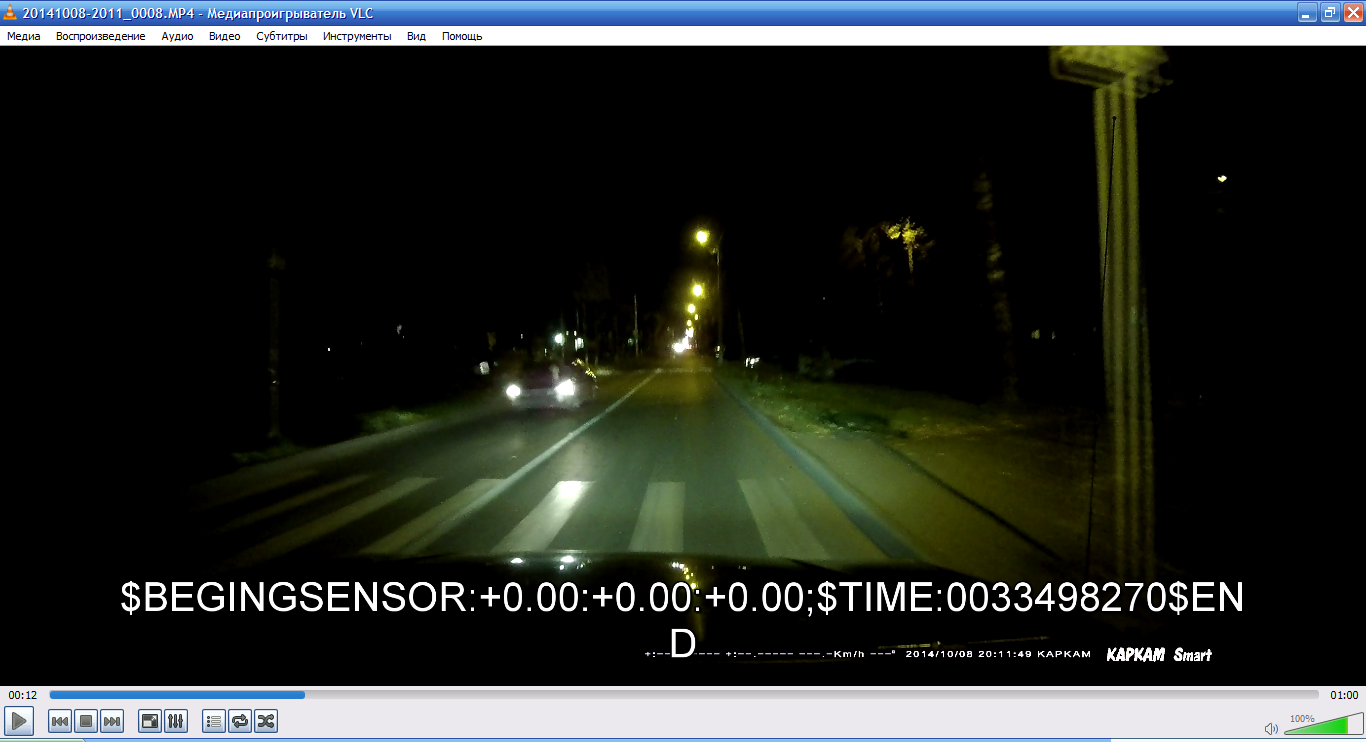The height and width of the screenshot is (742, 1366).
Task: Skip to next media track
Action: click(x=112, y=721)
